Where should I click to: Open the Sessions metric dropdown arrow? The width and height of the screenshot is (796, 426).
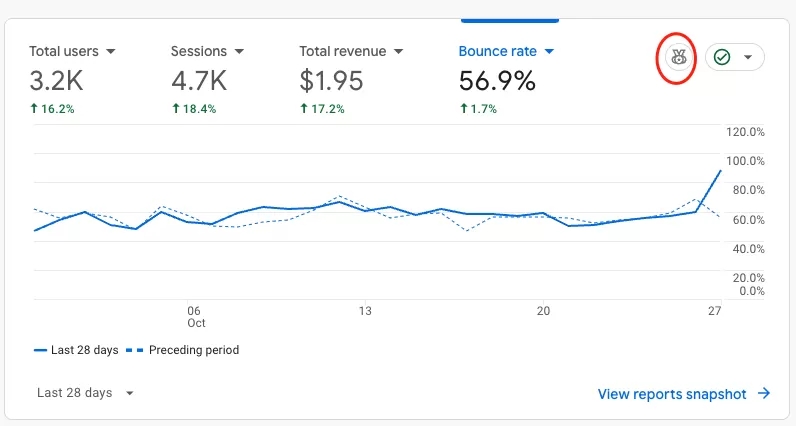pyautogui.click(x=239, y=51)
